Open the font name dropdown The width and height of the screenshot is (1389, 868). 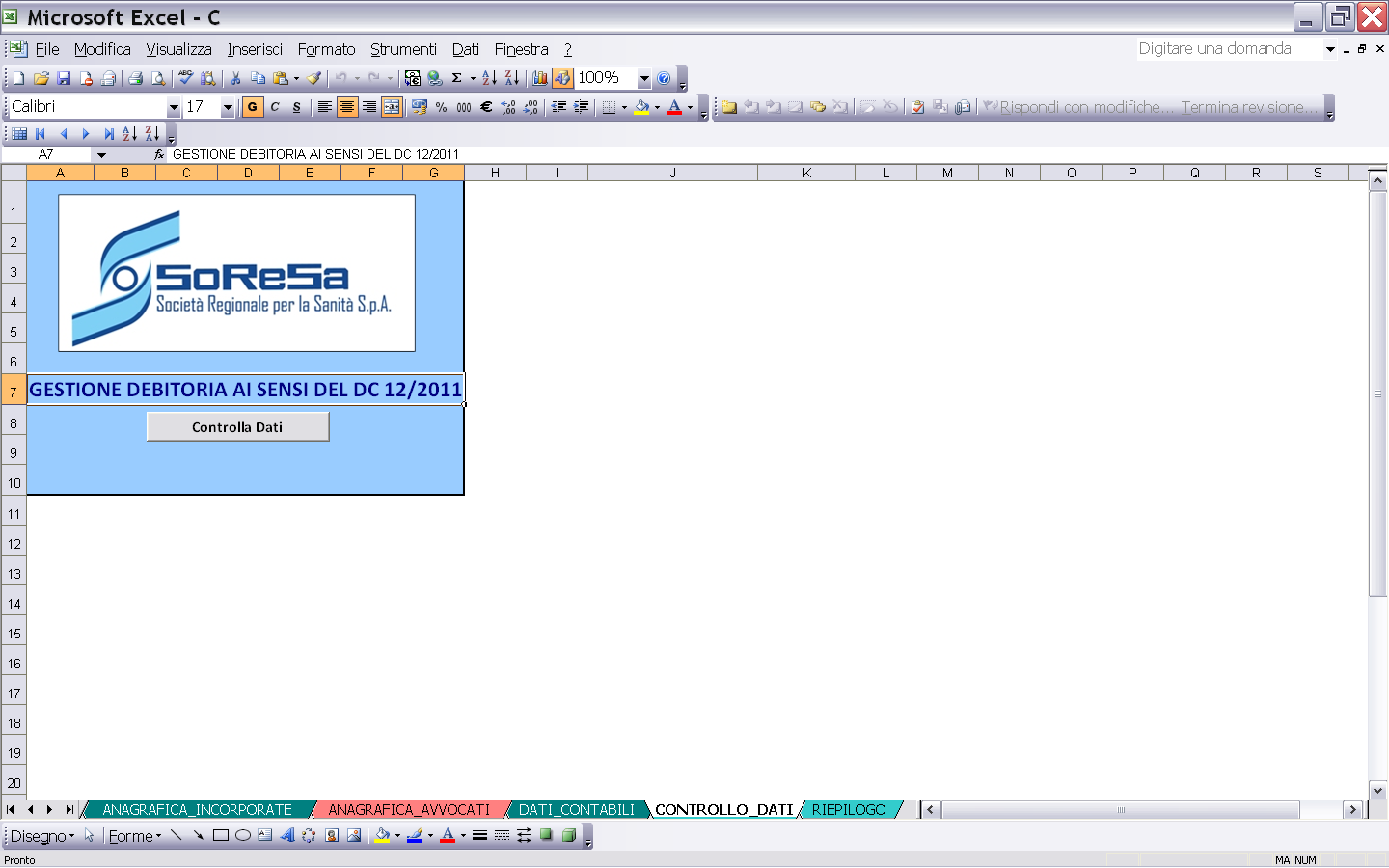point(174,108)
